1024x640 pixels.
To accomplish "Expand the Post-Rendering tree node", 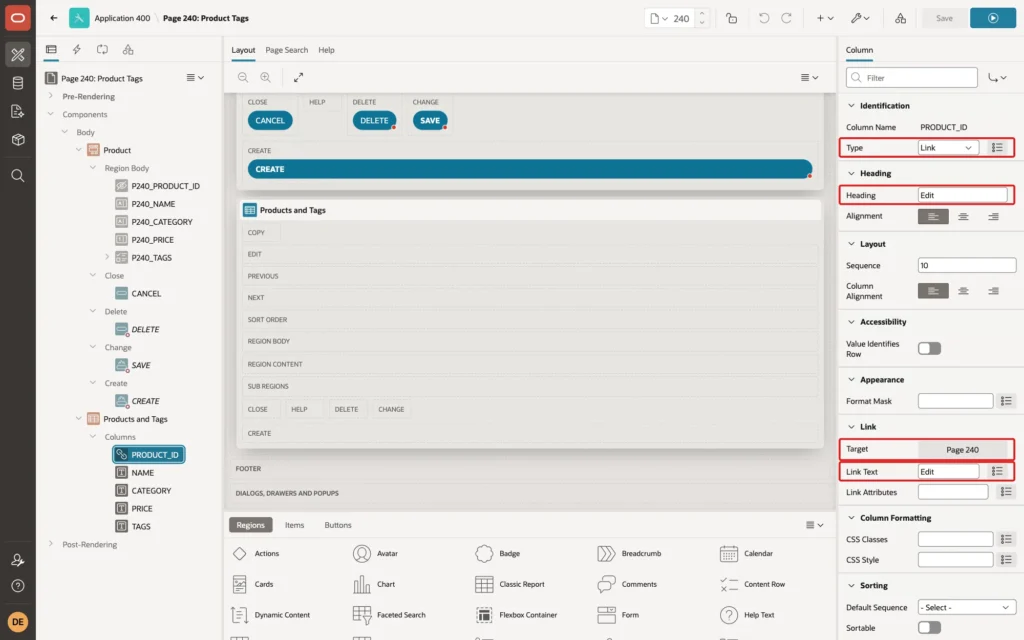I will [51, 544].
